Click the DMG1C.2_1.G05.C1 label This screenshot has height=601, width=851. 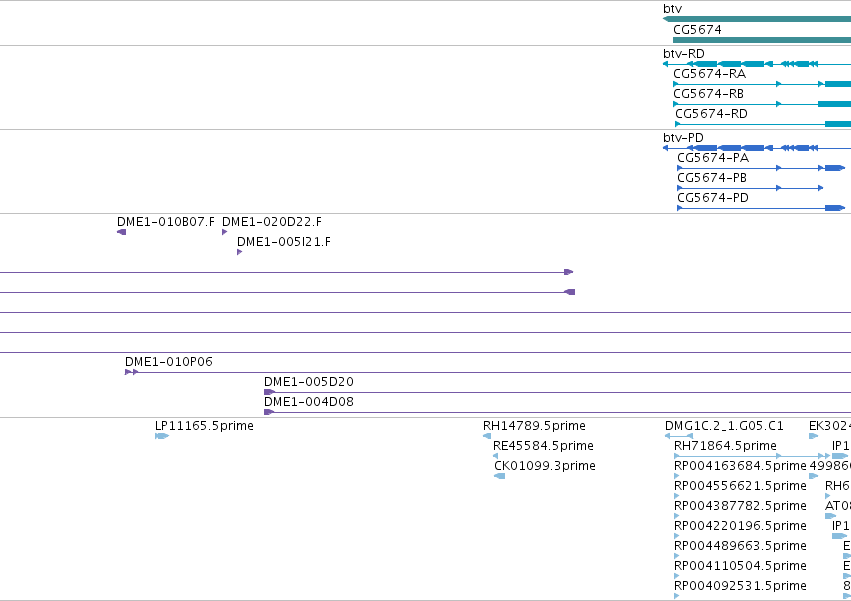pyautogui.click(x=724, y=426)
